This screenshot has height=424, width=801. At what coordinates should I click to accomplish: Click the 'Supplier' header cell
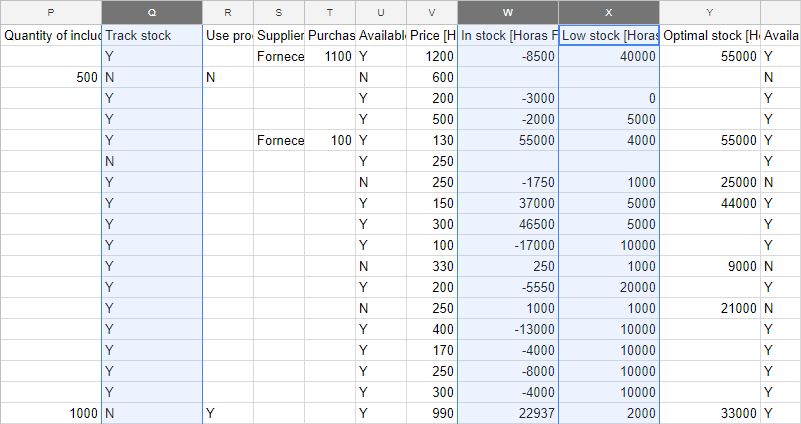[x=279, y=36]
